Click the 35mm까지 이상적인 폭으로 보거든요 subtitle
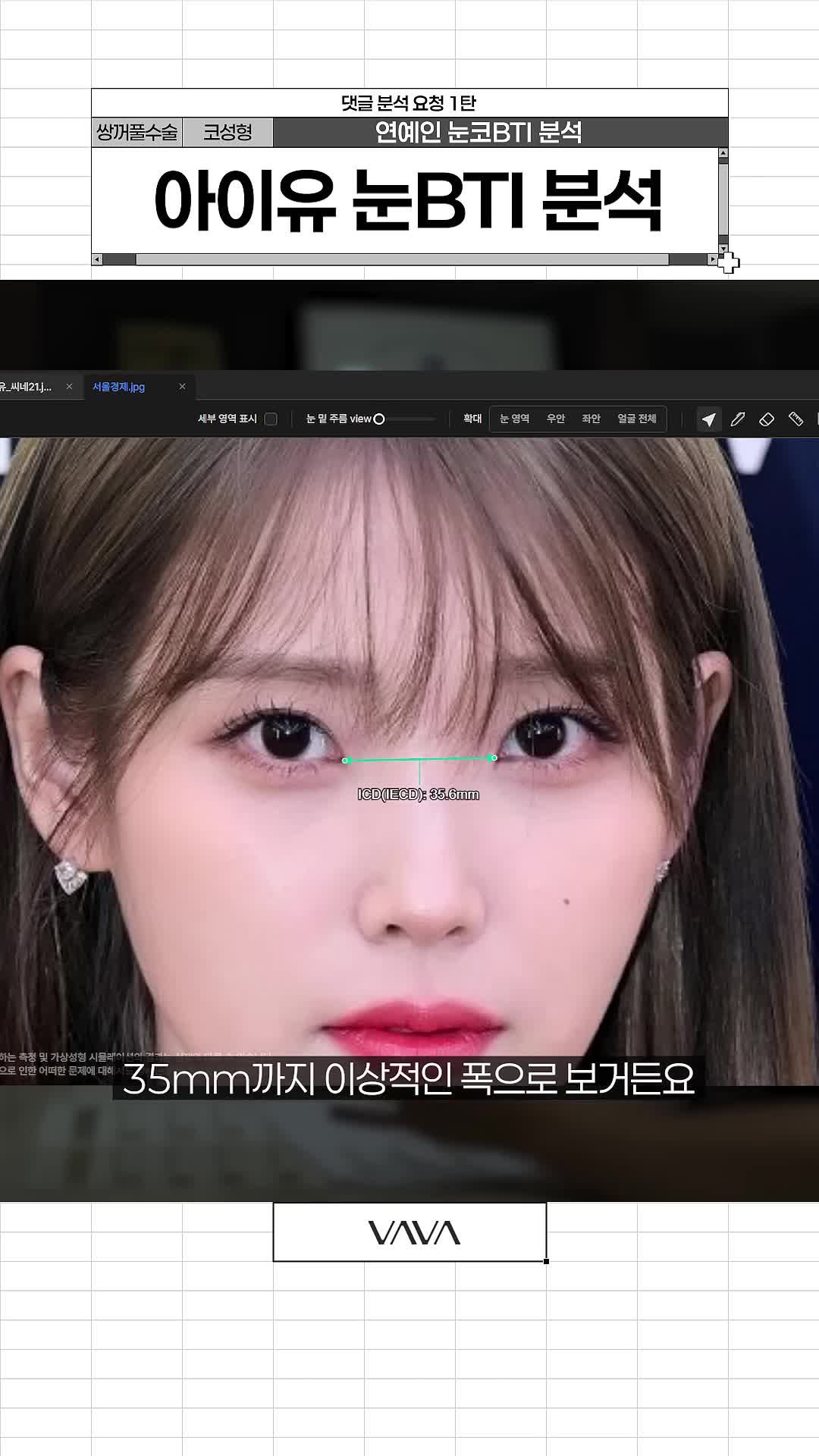The image size is (819, 1456). (x=409, y=1078)
